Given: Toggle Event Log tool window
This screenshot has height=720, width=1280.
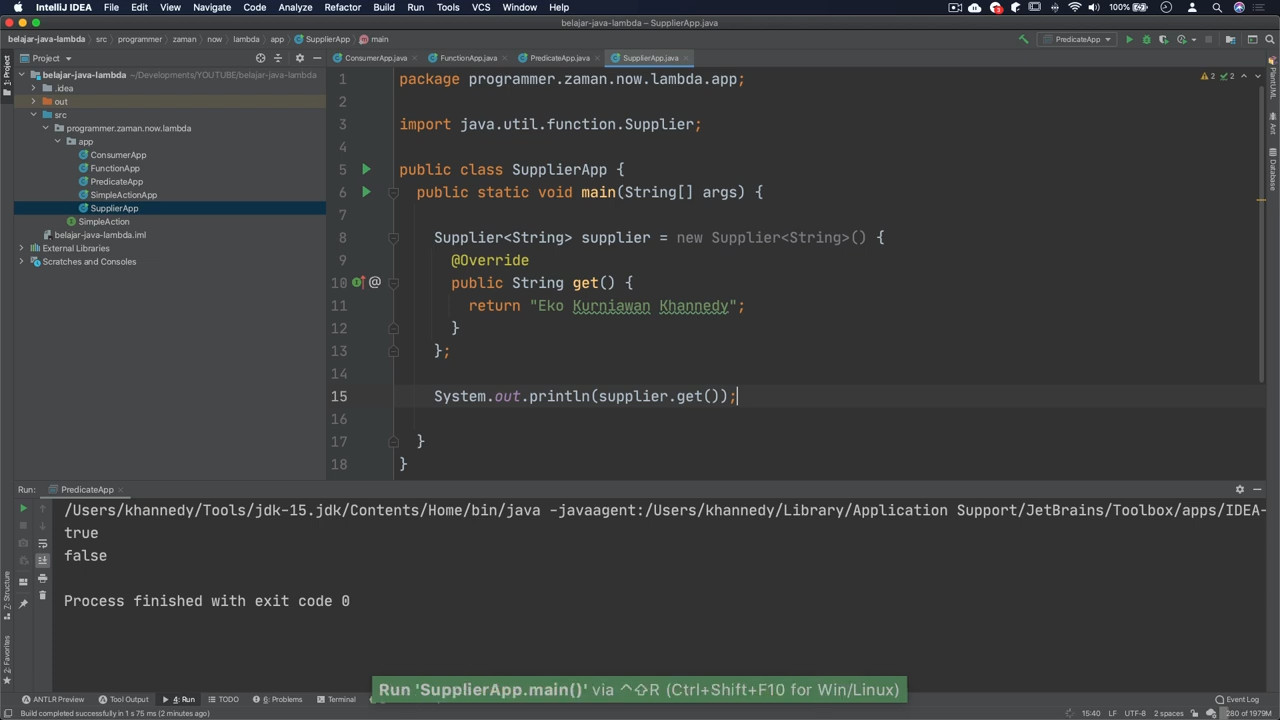Looking at the screenshot, I should coord(1237,699).
